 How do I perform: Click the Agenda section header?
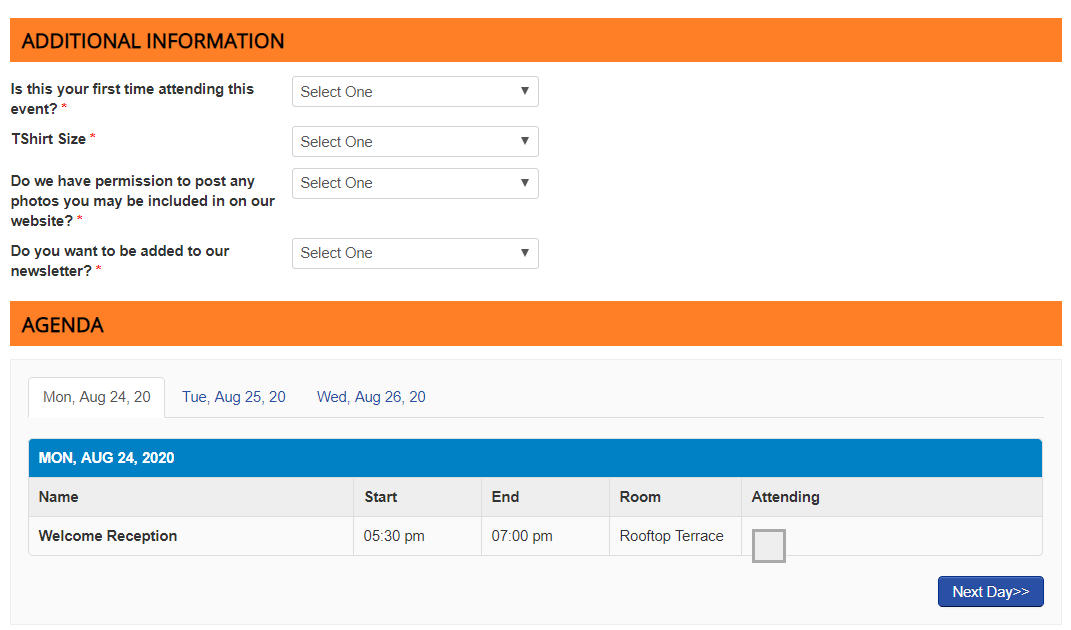tap(62, 325)
